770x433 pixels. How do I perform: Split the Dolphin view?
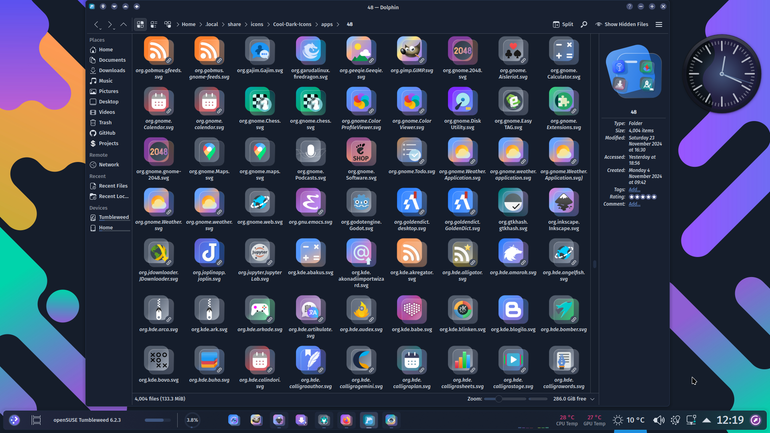(563, 24)
